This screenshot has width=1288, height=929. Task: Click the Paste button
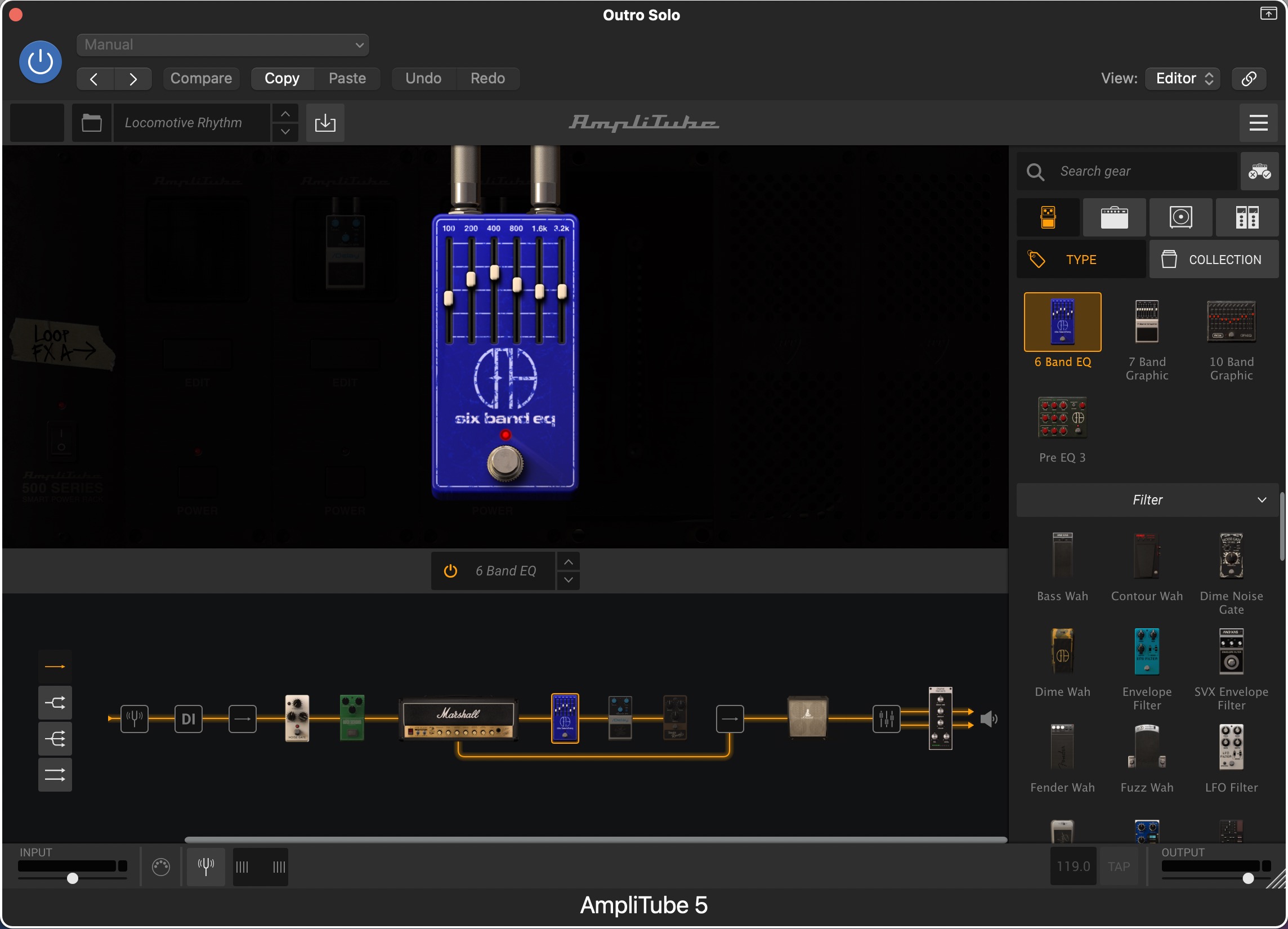click(347, 78)
